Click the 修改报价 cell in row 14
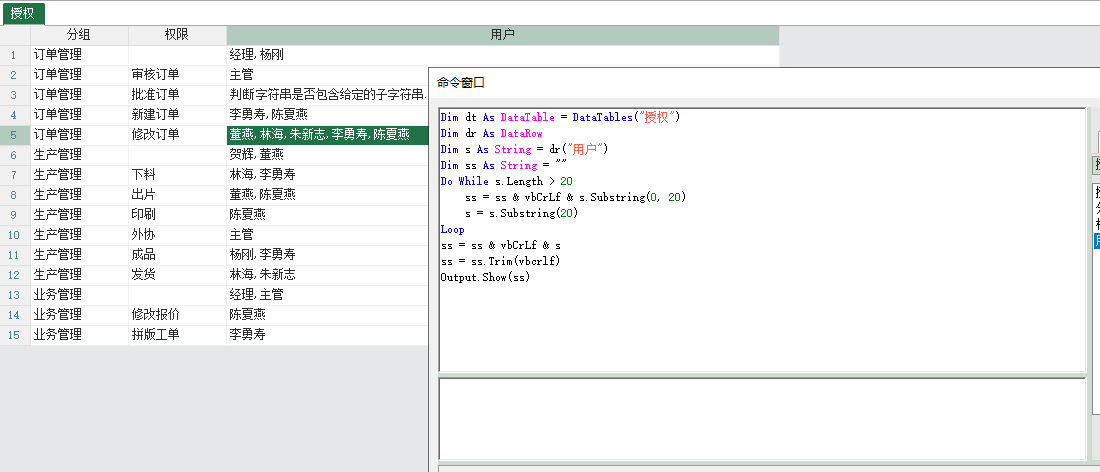Screen dimensions: 1100x472 point(156,315)
